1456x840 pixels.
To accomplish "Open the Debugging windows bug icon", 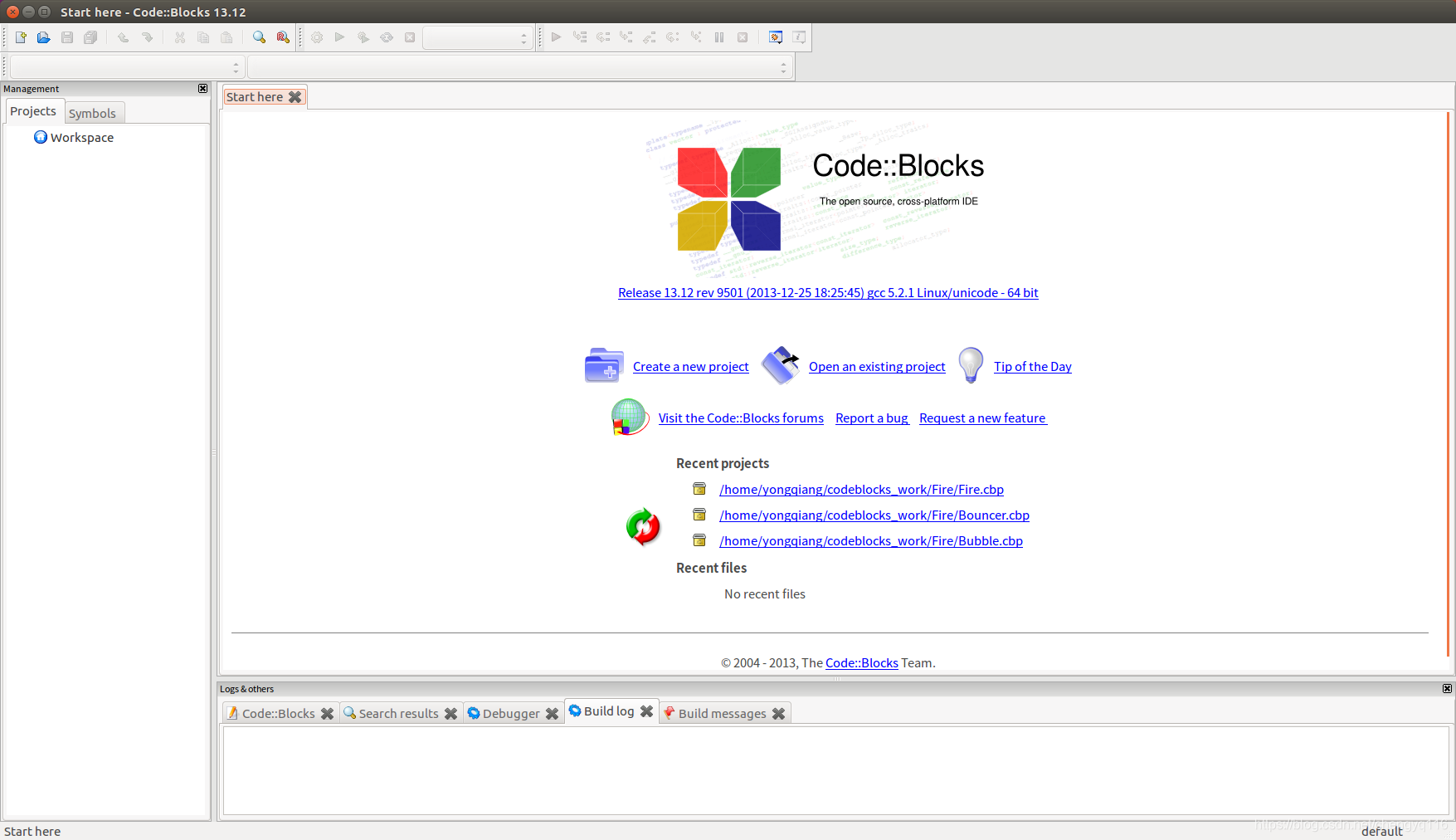I will [x=775, y=37].
